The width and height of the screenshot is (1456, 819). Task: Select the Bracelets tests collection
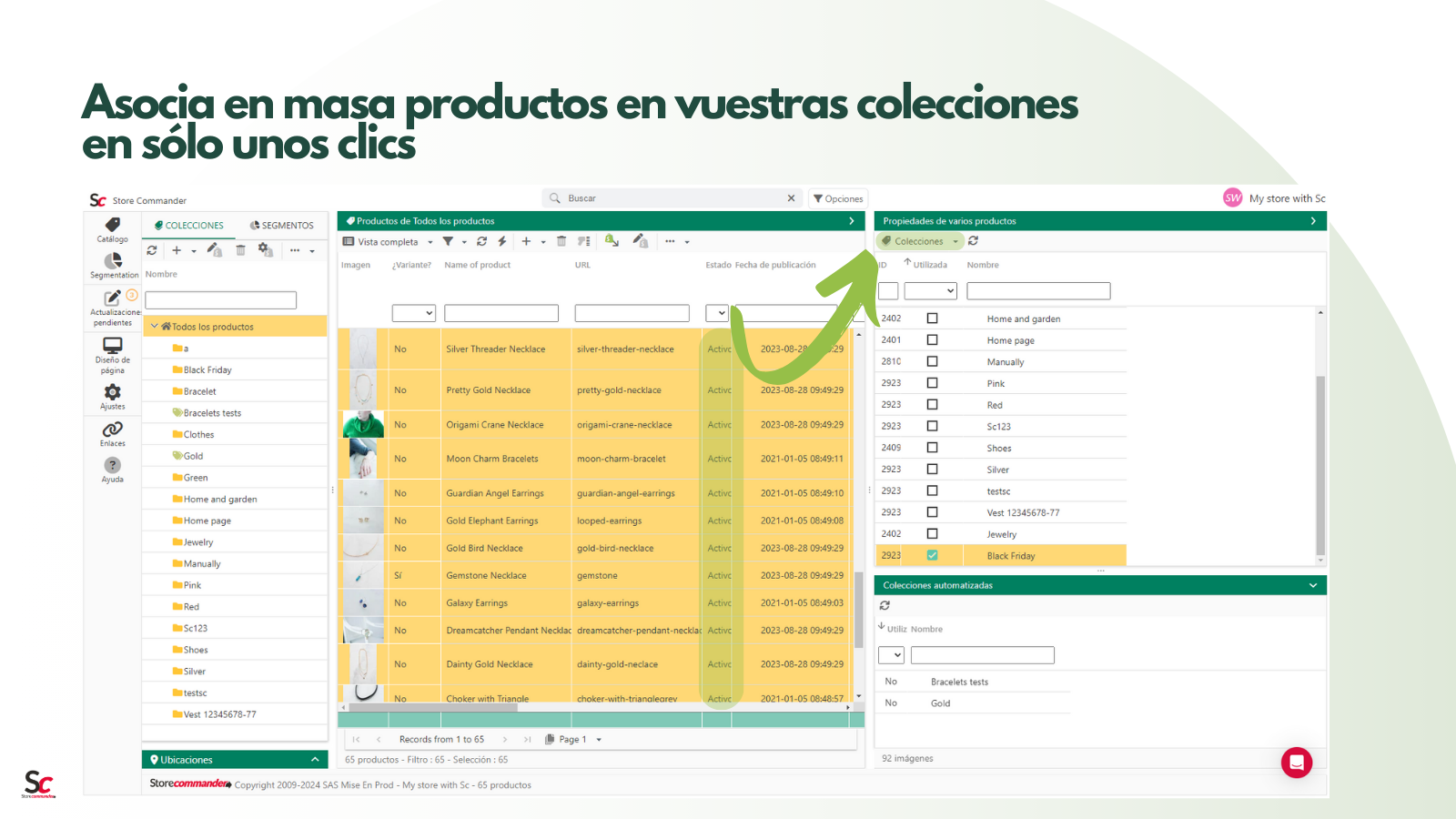207,412
